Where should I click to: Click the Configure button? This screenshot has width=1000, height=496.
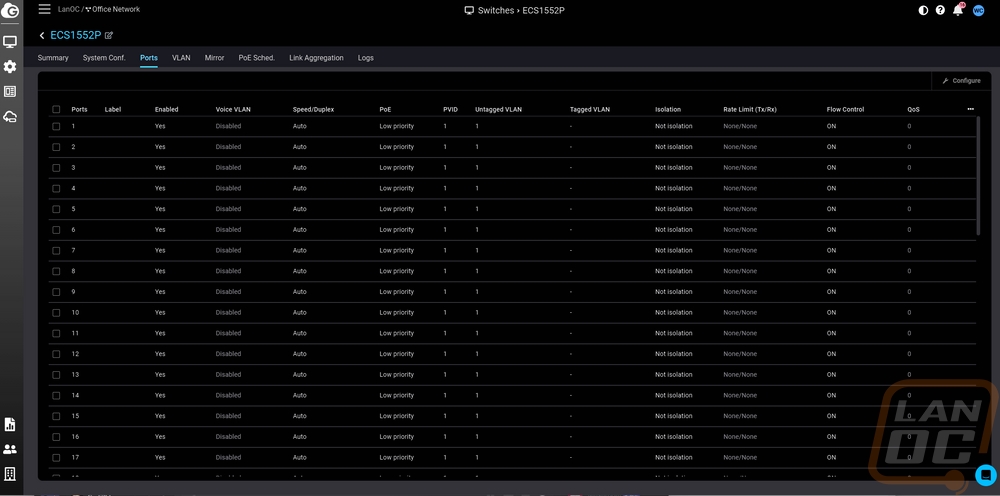pyautogui.click(x=961, y=80)
